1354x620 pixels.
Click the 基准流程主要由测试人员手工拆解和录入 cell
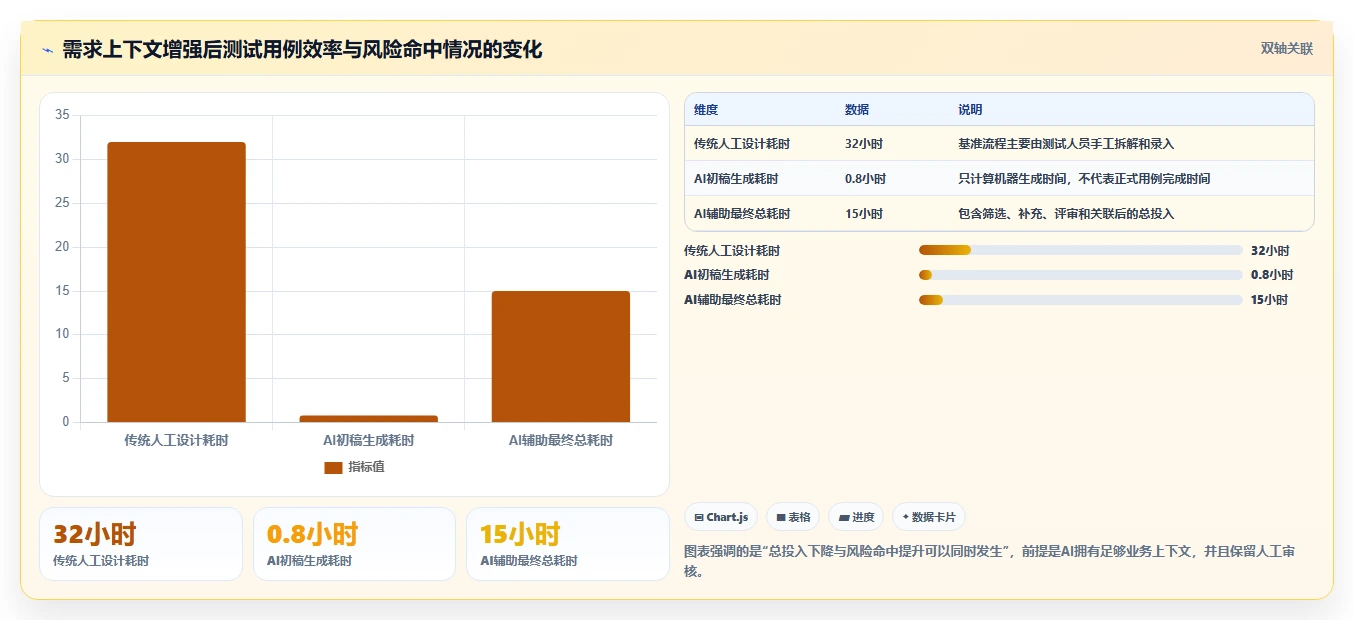1066,144
